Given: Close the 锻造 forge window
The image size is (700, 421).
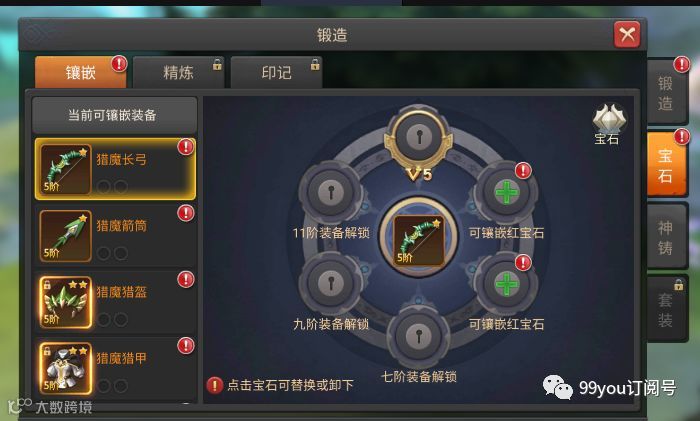Looking at the screenshot, I should (627, 34).
